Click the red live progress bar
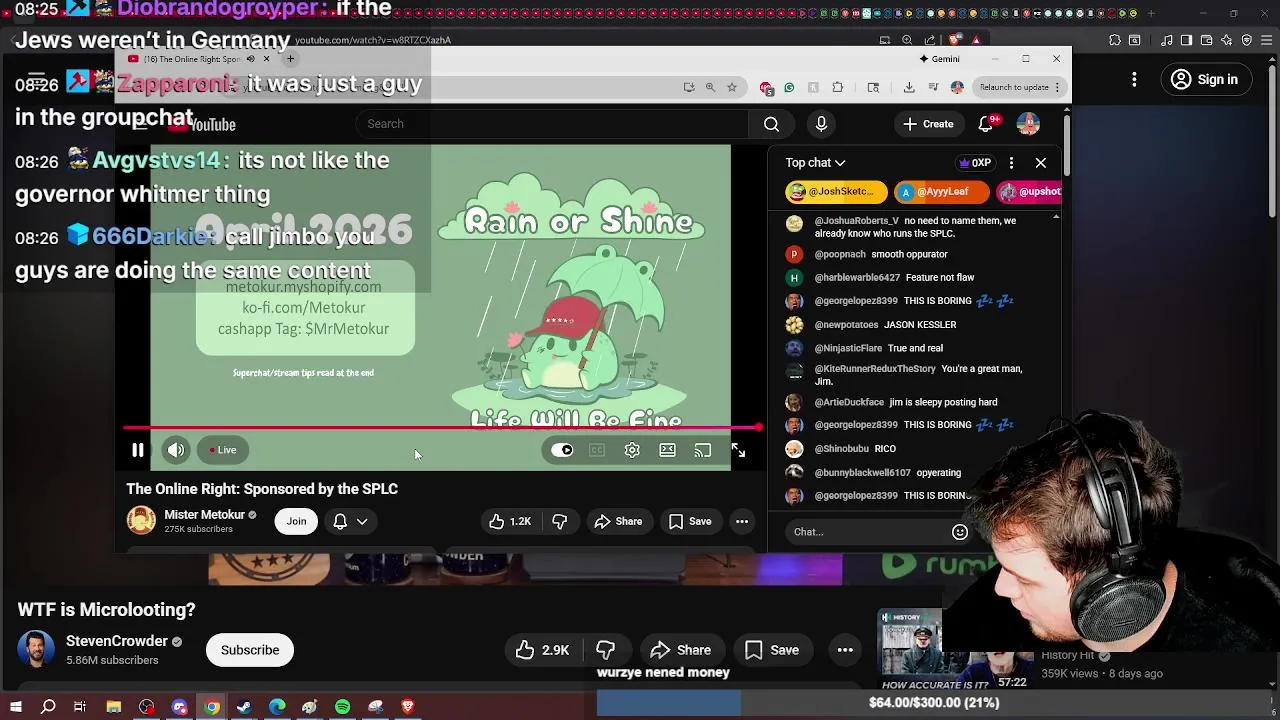1280x720 pixels. (441, 428)
